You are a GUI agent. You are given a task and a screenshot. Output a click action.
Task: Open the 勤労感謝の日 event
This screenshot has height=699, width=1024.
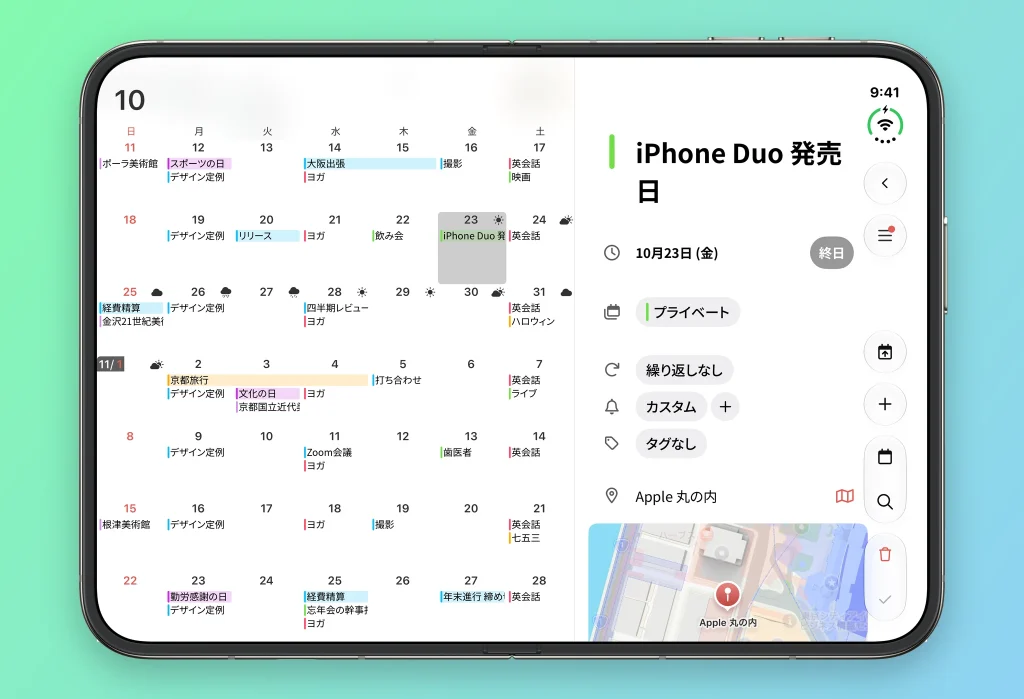pos(199,596)
